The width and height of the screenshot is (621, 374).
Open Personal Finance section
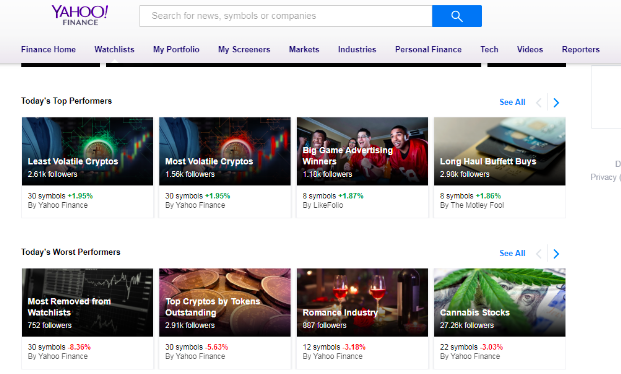[428, 50]
